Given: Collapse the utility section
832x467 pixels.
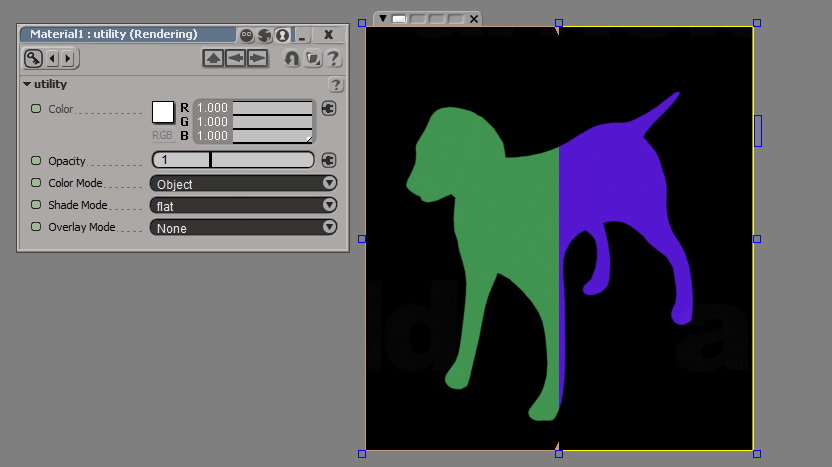Looking at the screenshot, I should tap(27, 85).
